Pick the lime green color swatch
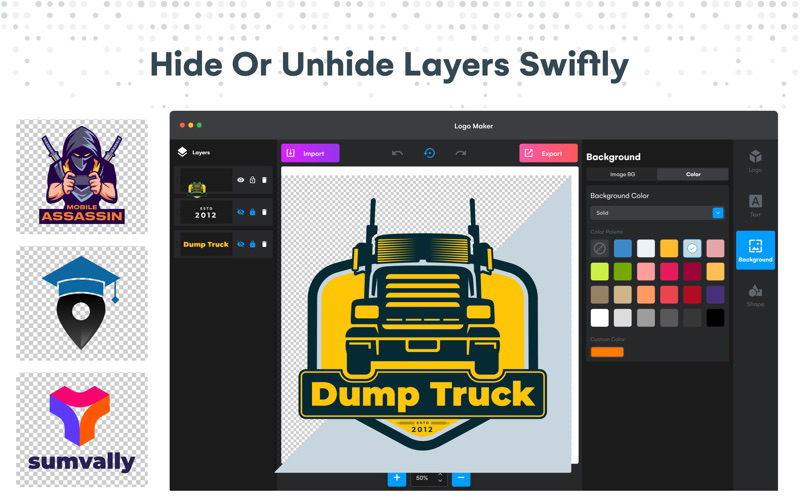Screen dimensions: 800x500 pos(599,271)
